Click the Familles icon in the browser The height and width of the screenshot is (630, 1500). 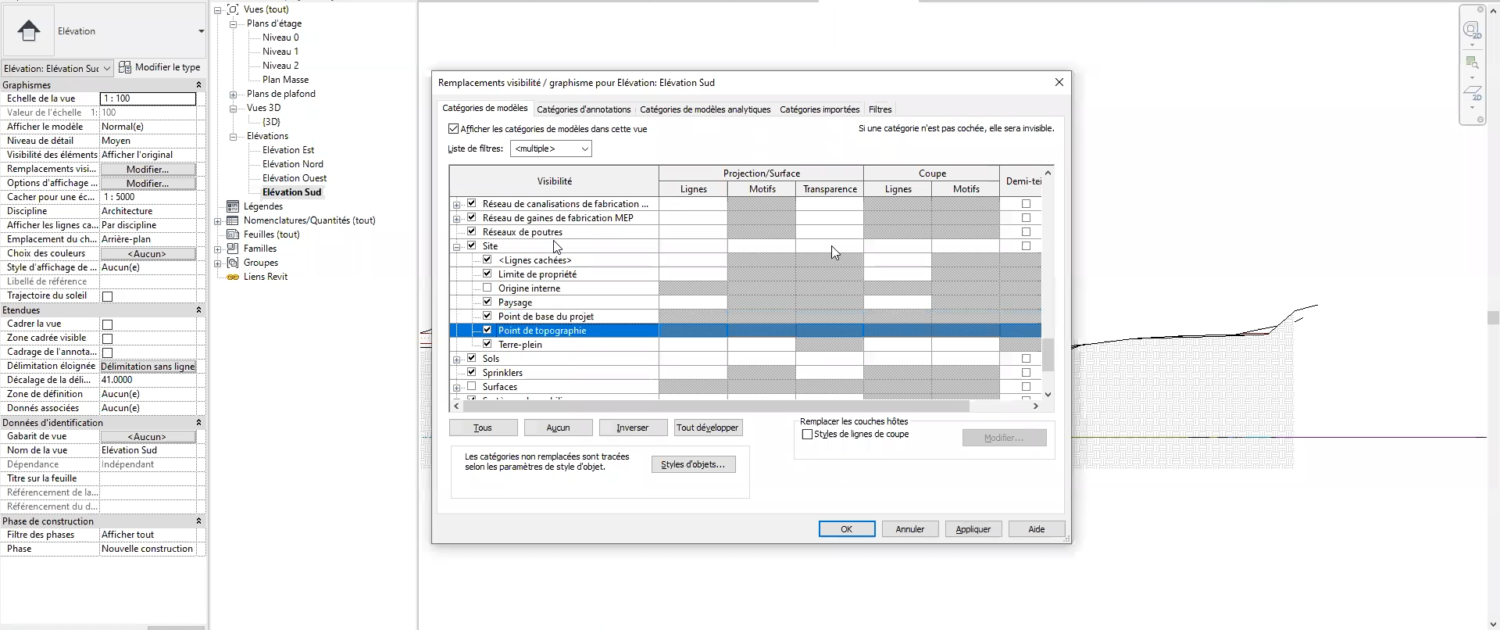point(233,248)
